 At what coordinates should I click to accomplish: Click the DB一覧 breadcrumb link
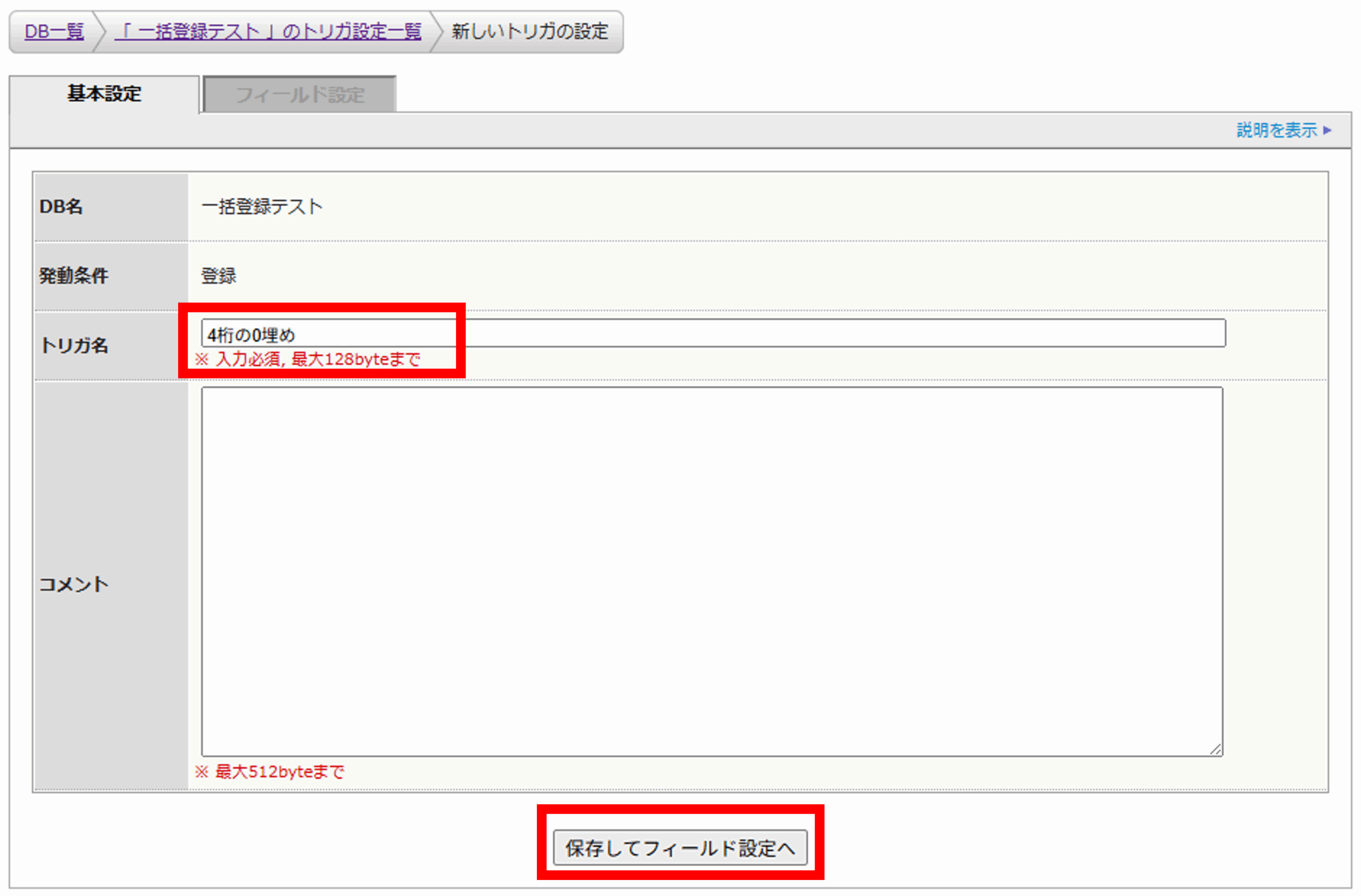tap(54, 31)
